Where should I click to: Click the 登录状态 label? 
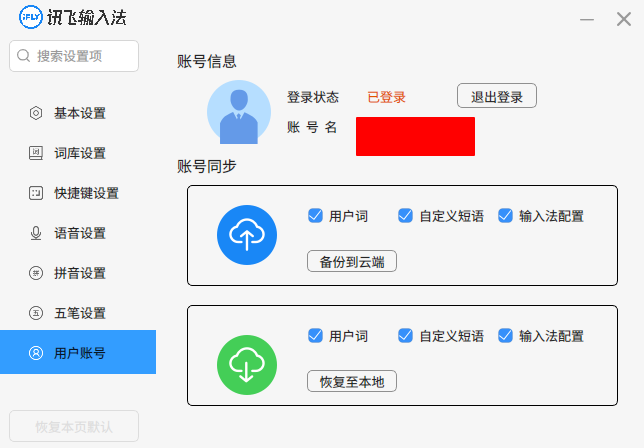click(x=313, y=97)
